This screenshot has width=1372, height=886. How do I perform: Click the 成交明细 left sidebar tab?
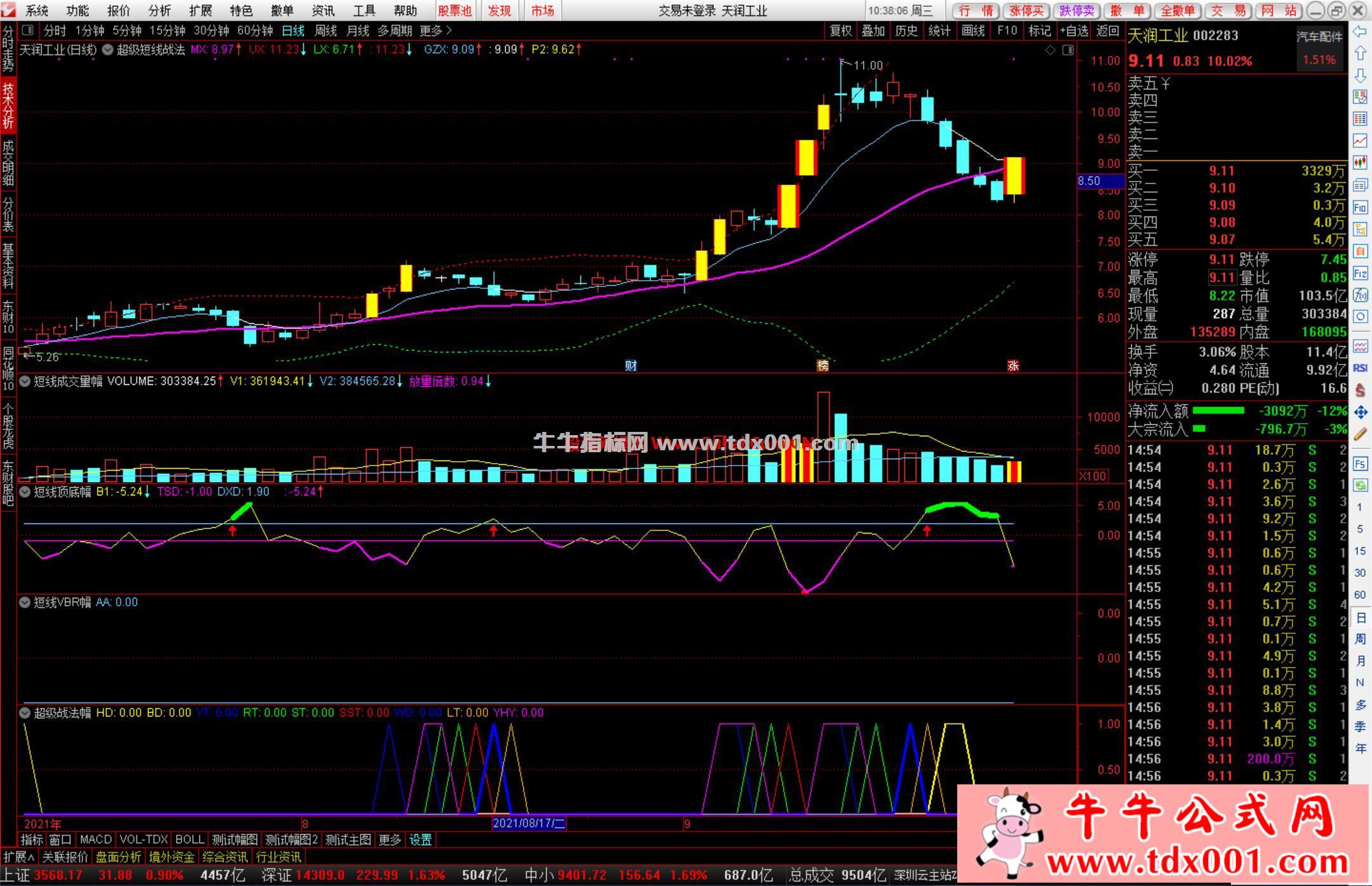tap(8, 163)
